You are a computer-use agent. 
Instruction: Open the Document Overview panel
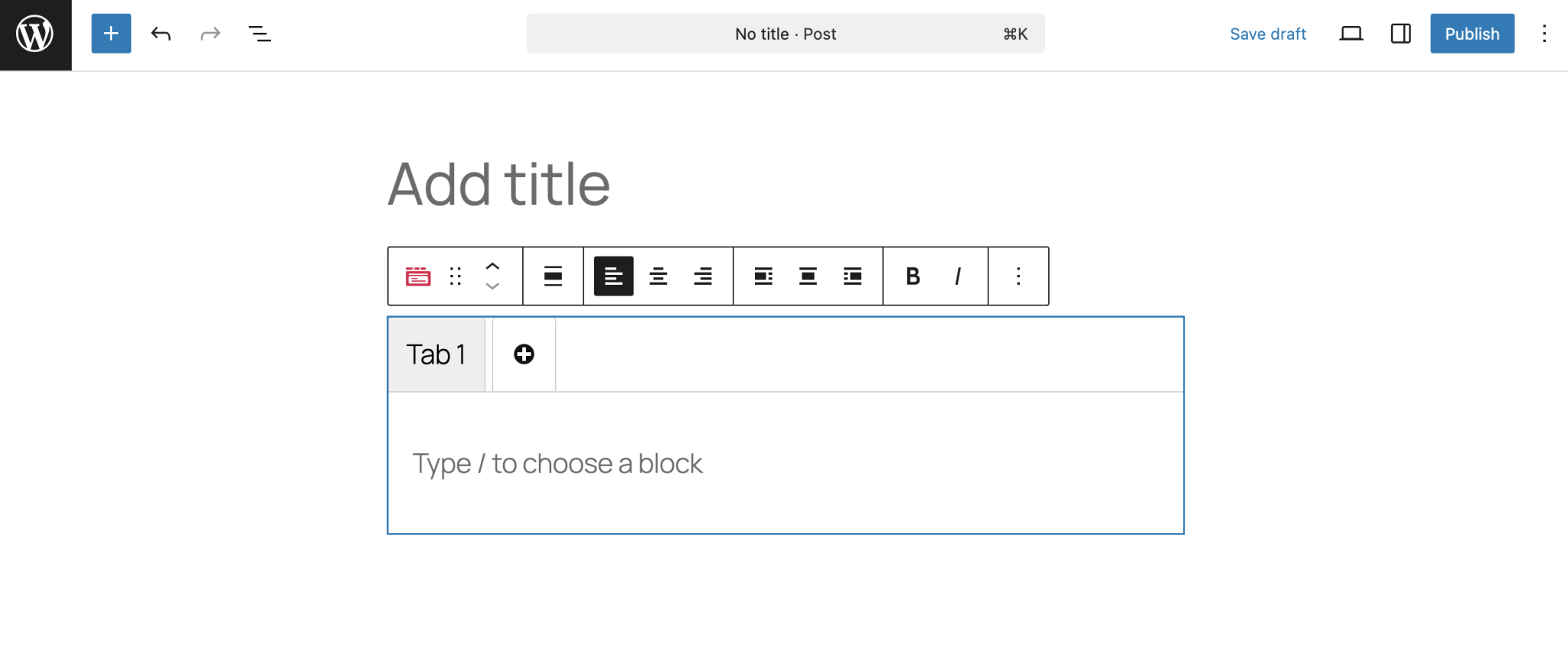coord(260,34)
